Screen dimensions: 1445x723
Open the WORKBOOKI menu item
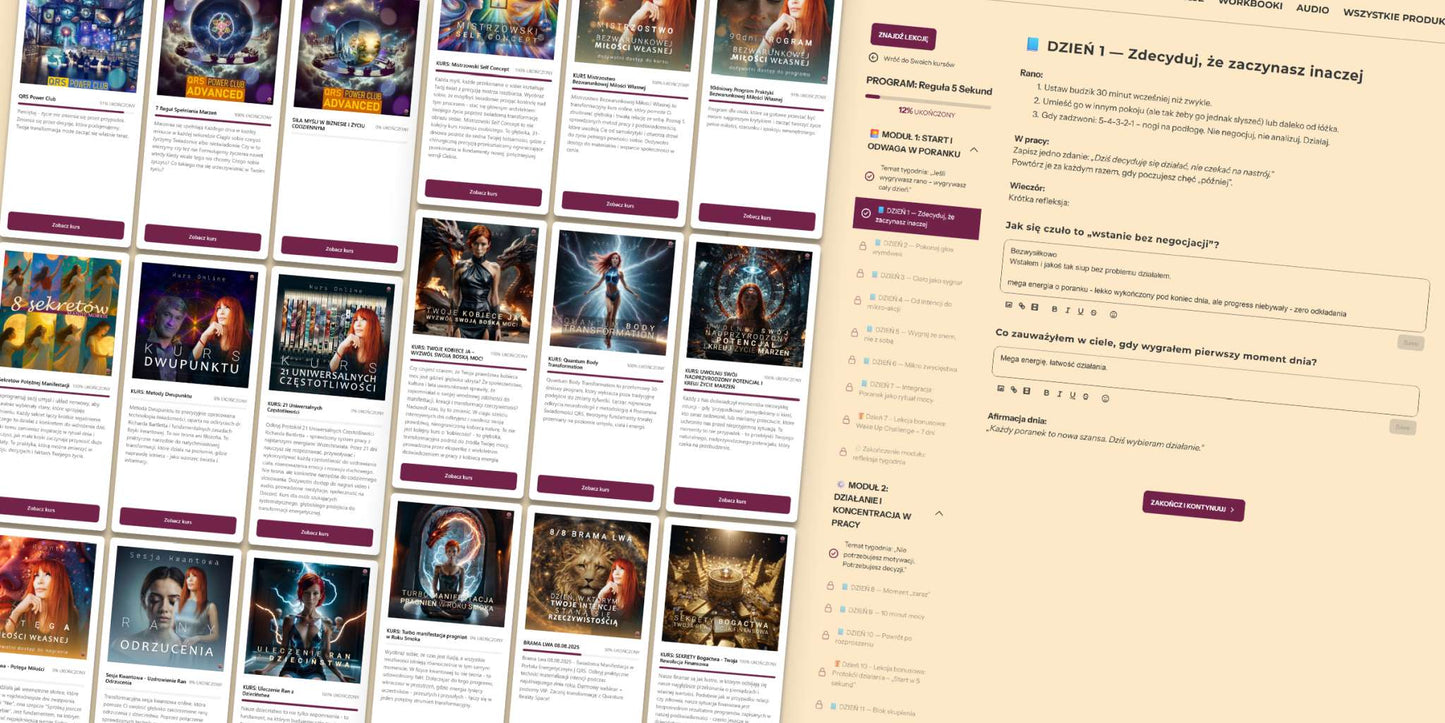[1250, 5]
